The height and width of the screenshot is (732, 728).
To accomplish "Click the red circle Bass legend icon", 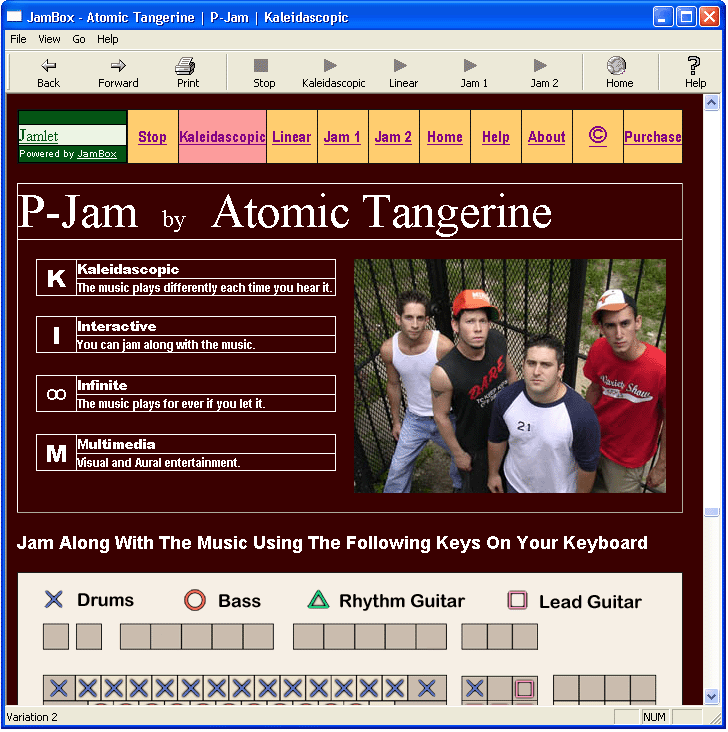I will coord(195,600).
